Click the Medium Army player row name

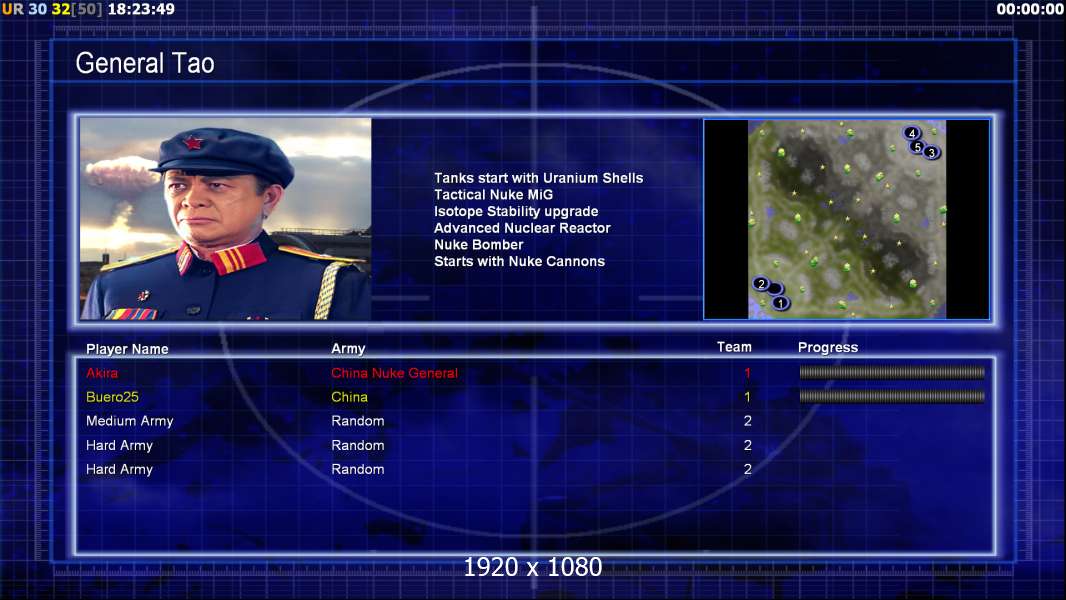tap(129, 421)
